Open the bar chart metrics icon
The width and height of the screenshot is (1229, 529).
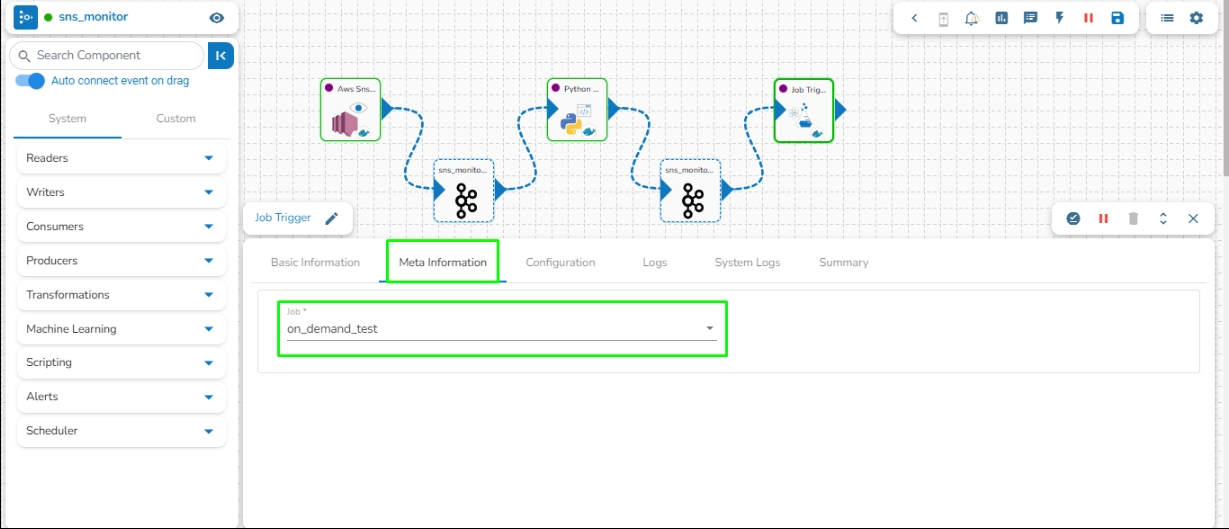point(1001,18)
